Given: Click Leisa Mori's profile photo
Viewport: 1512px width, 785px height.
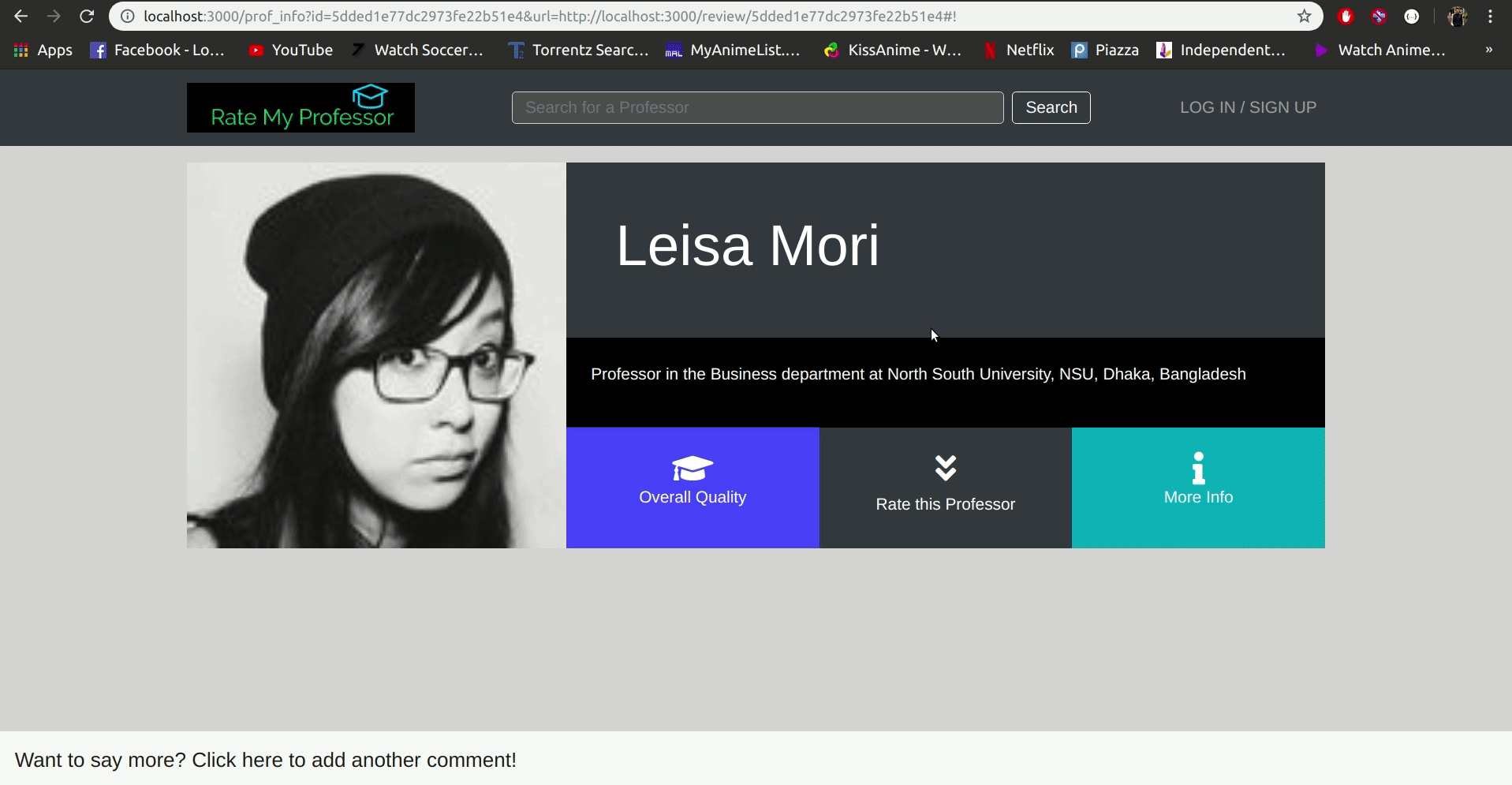Looking at the screenshot, I should click(376, 355).
